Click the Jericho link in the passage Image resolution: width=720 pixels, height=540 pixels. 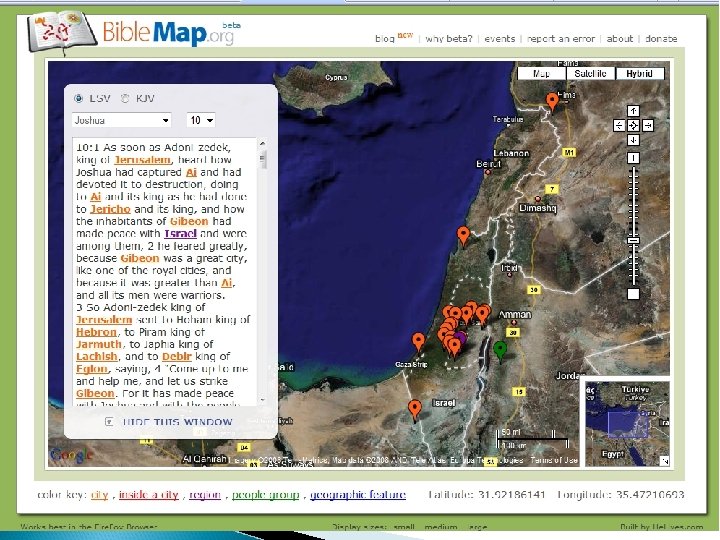pos(110,209)
